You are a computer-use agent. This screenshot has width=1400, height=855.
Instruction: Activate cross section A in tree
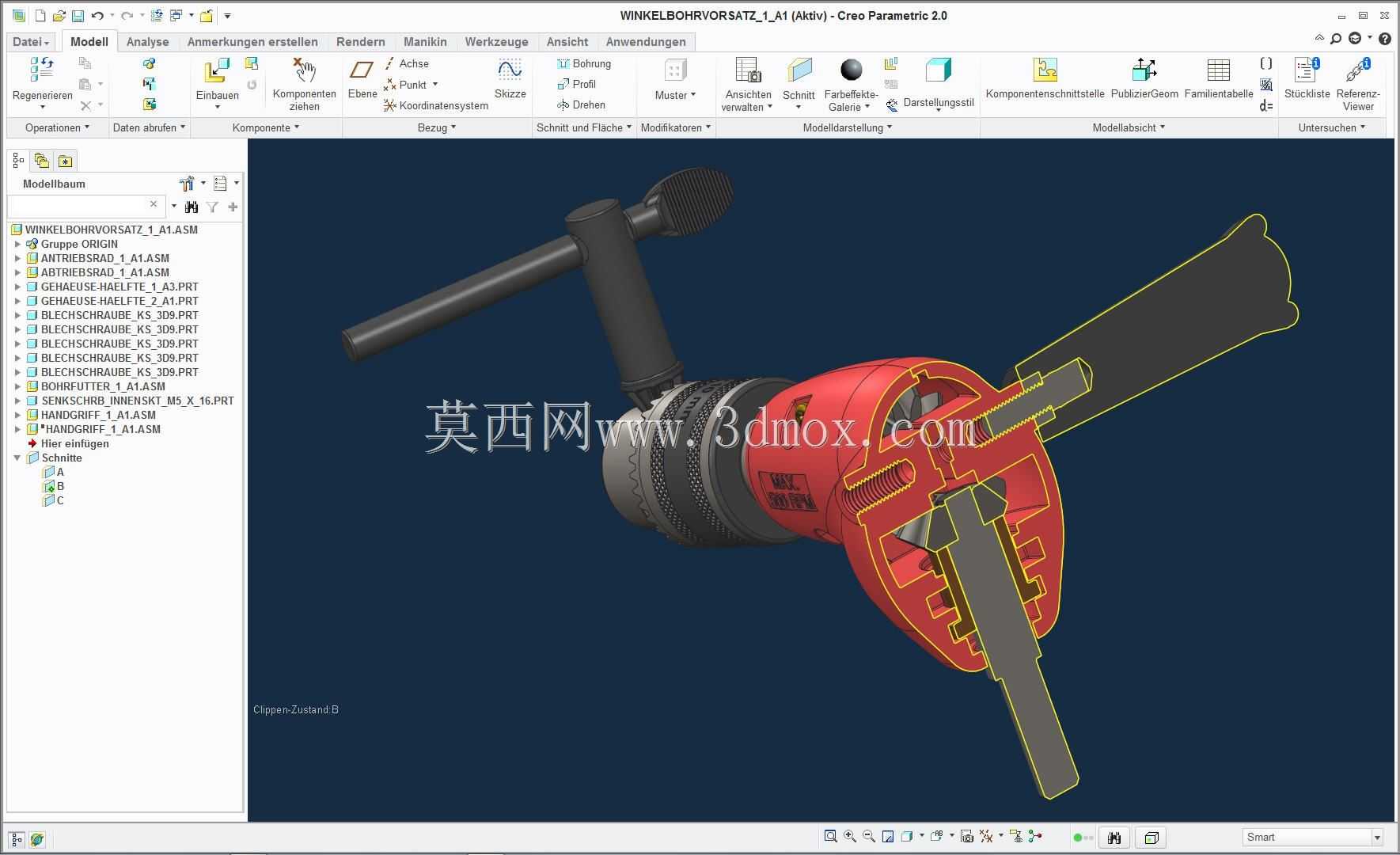pyautogui.click(x=53, y=472)
